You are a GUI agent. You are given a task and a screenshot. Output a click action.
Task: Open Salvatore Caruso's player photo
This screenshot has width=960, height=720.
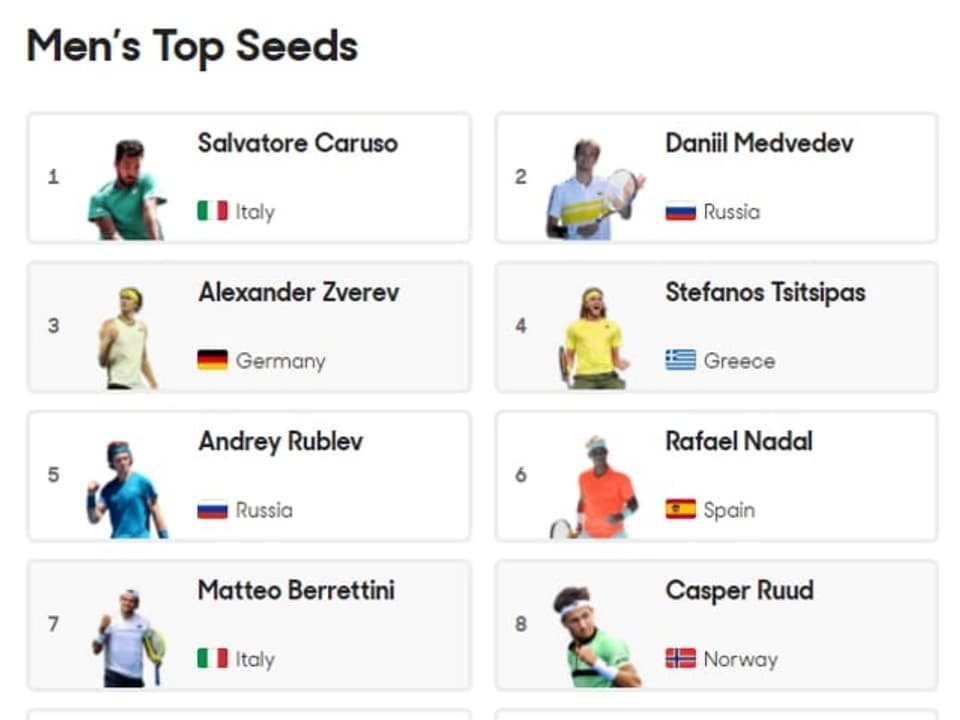[127, 189]
